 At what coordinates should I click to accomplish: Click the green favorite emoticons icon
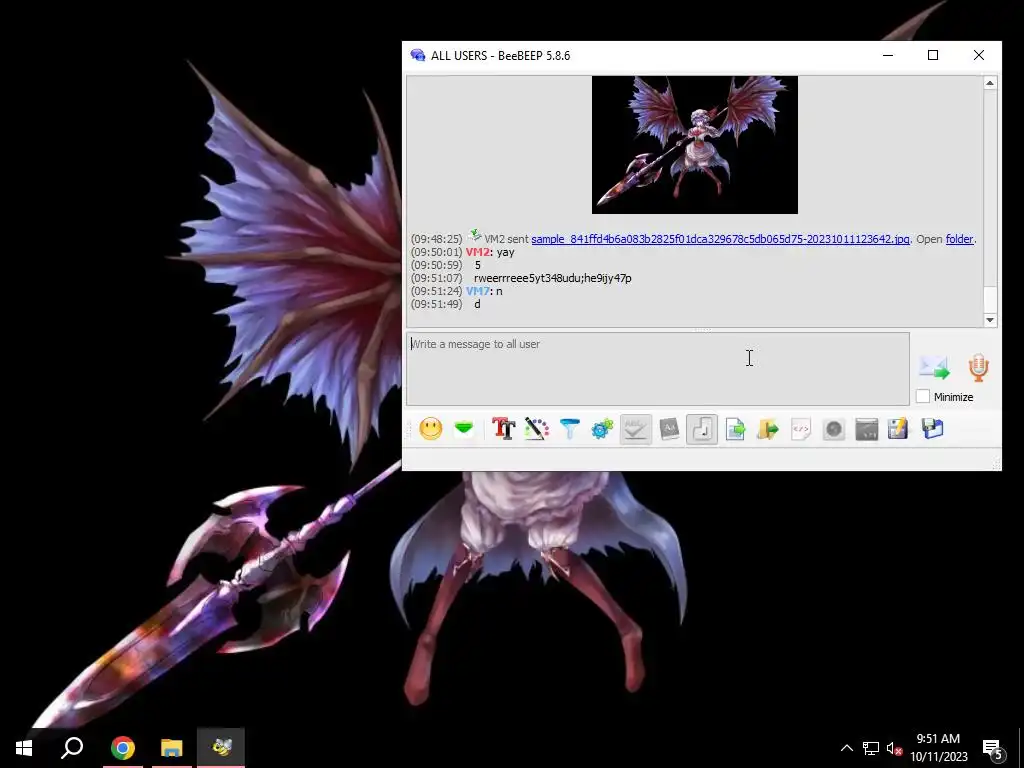coord(464,429)
